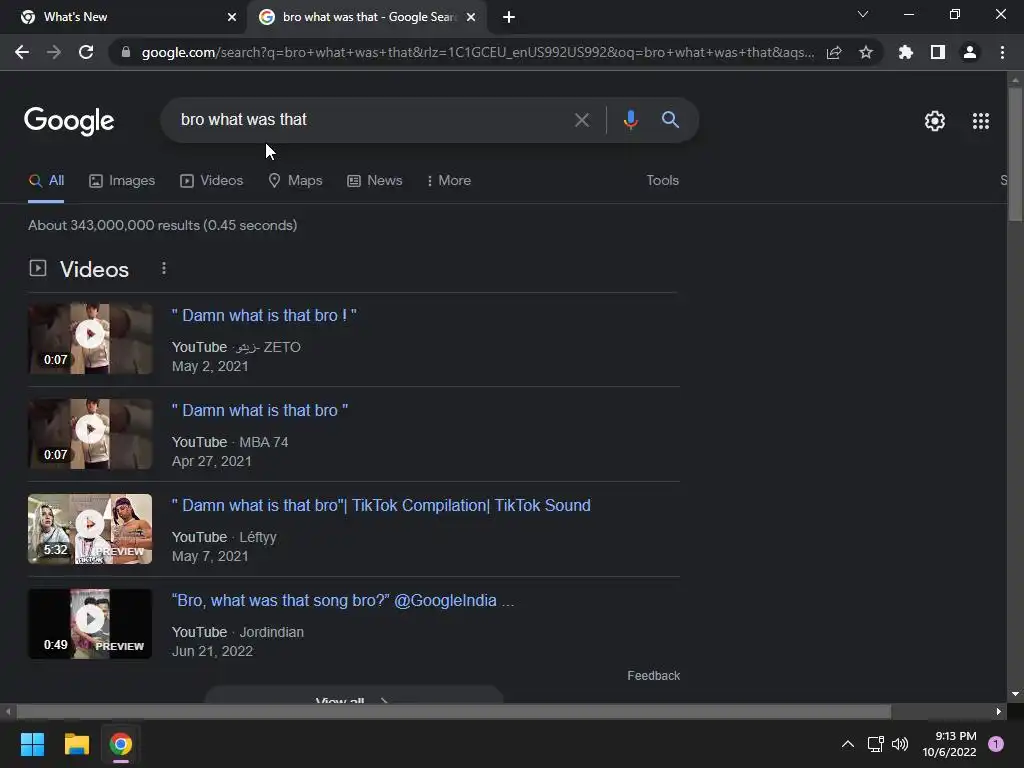This screenshot has height=768, width=1024.
Task: Click the horizontal scrollbar thumb
Action: (x=453, y=711)
